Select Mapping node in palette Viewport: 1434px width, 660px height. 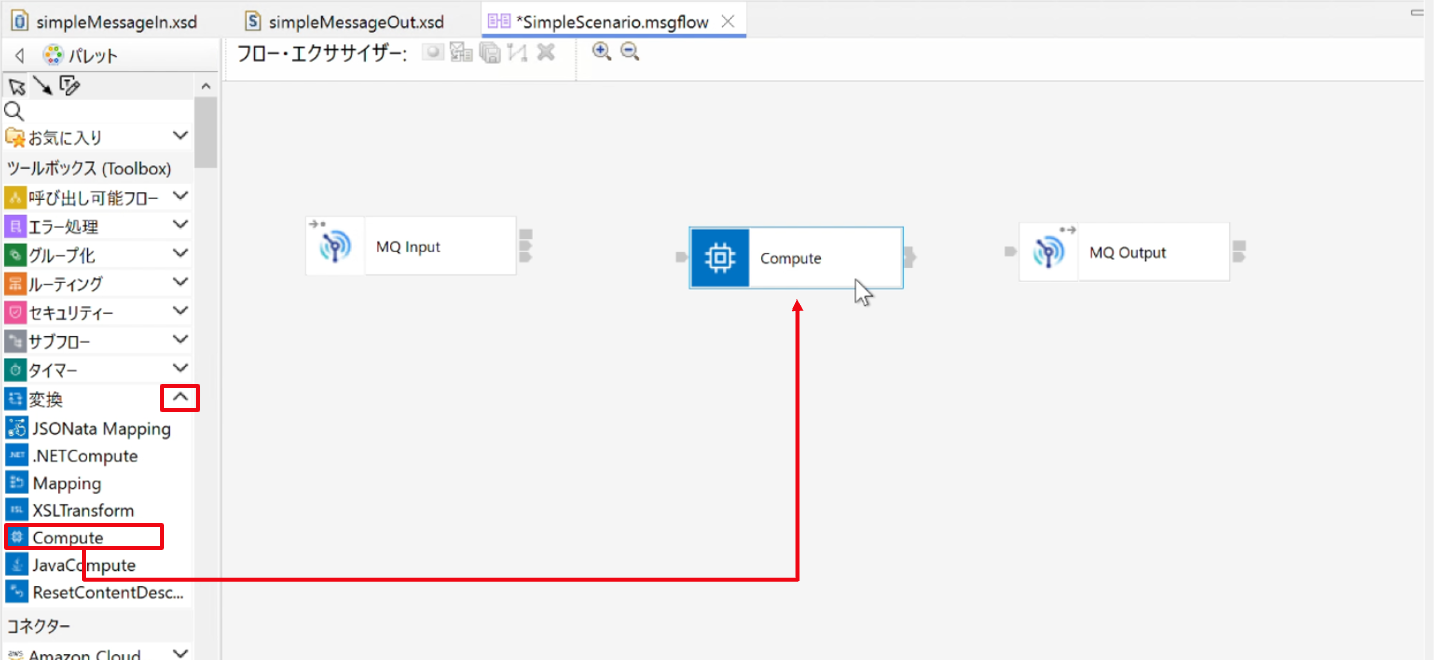(54, 483)
